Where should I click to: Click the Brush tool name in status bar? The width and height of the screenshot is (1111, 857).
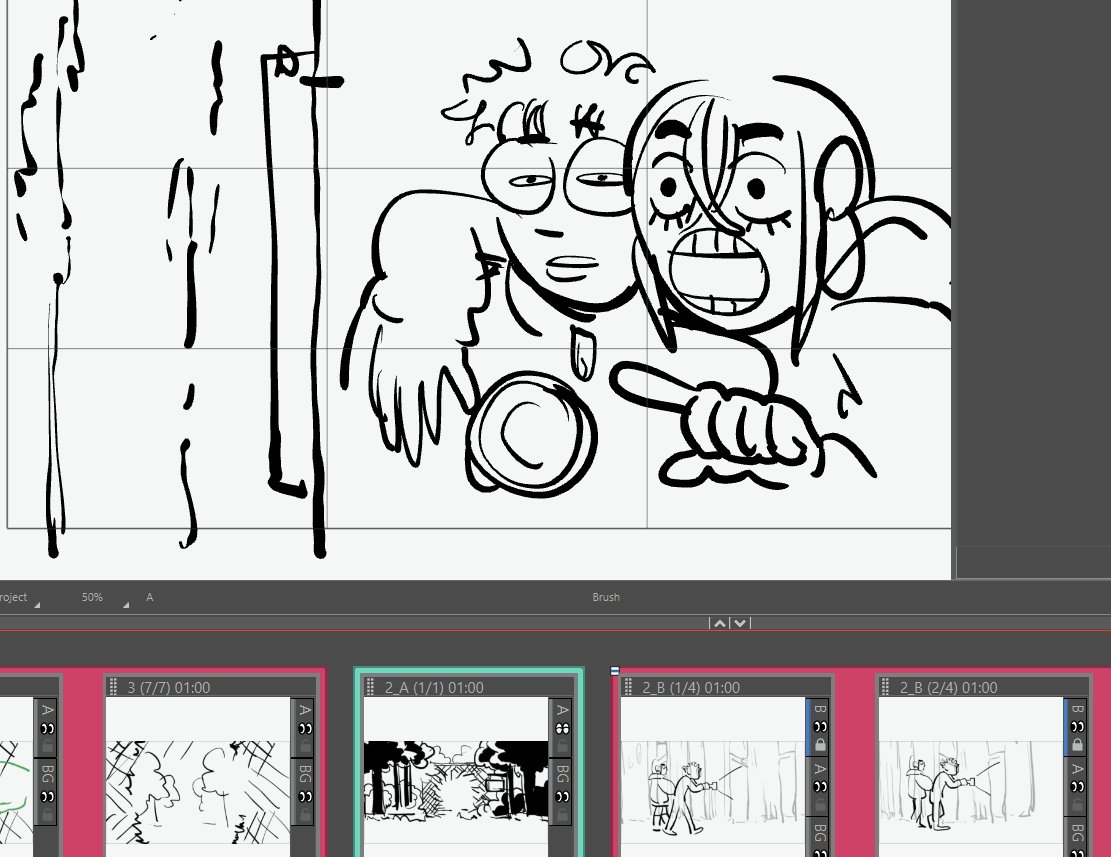pos(606,597)
